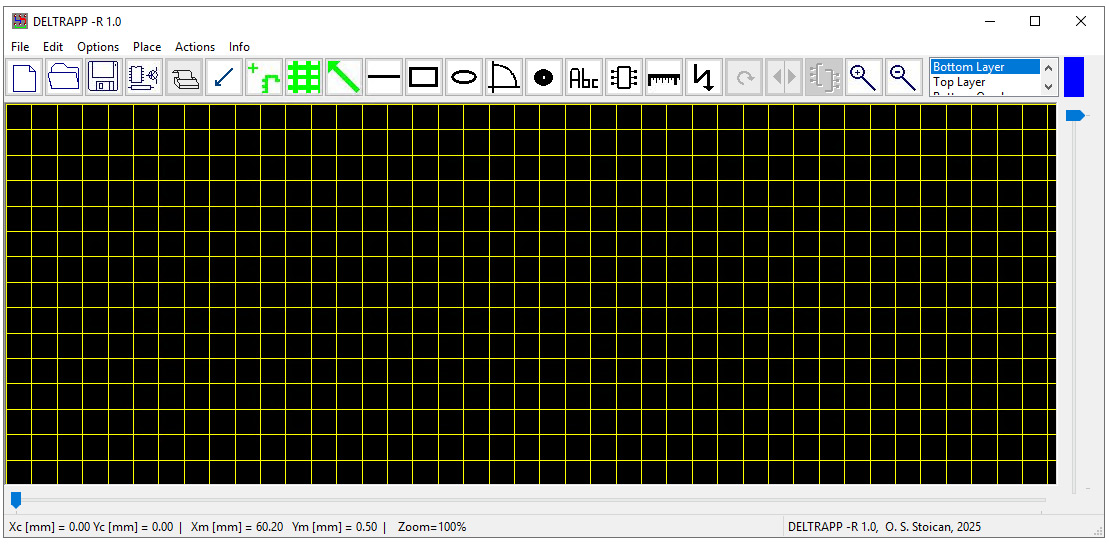Toggle the green plus origin tool
1109x544 pixels.
click(264, 77)
